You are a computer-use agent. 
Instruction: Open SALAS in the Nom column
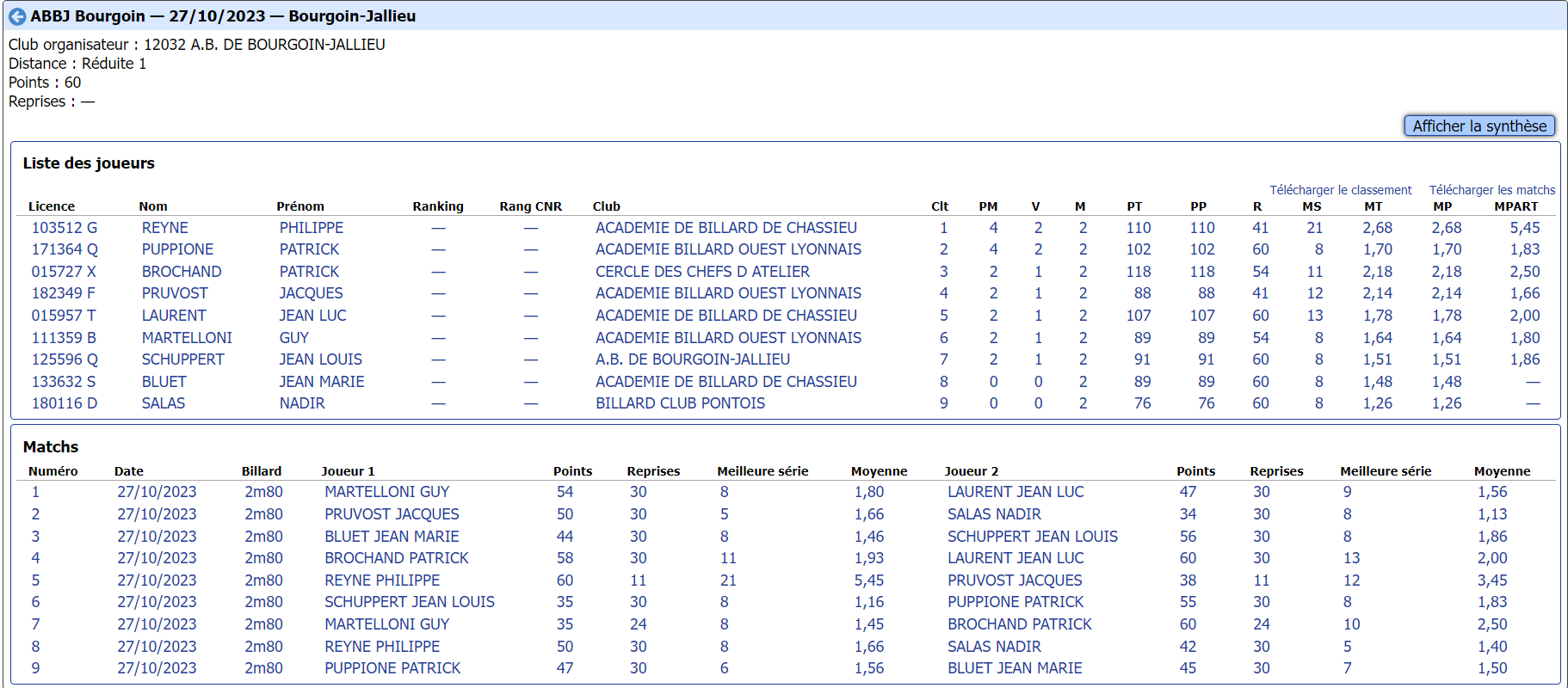[164, 403]
